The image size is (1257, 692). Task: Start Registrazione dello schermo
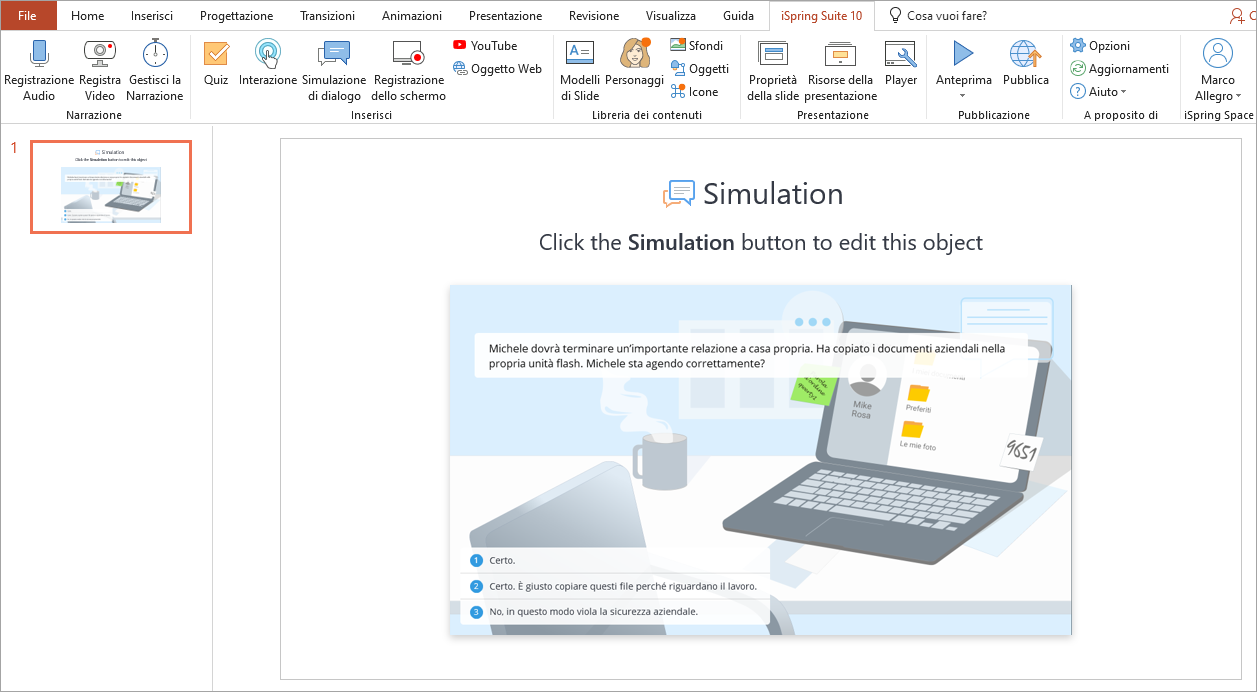(x=408, y=55)
